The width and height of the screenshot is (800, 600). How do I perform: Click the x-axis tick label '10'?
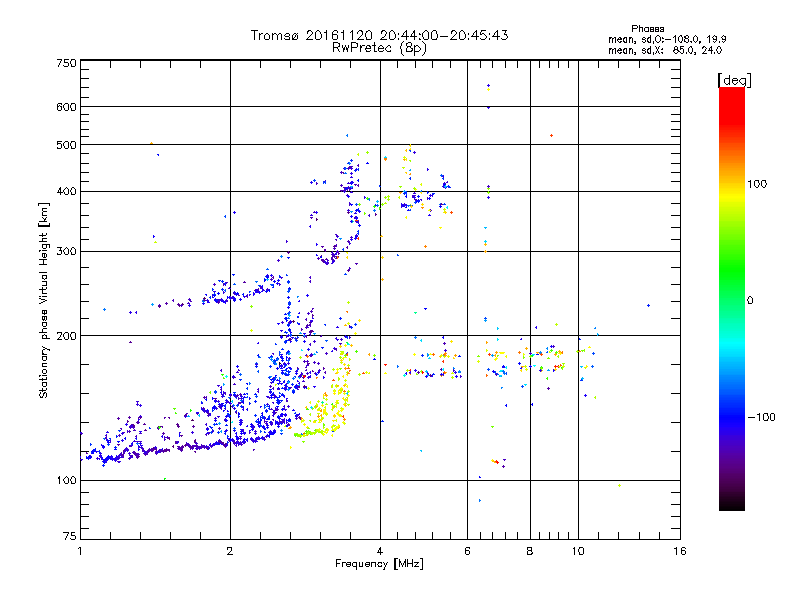[578, 551]
